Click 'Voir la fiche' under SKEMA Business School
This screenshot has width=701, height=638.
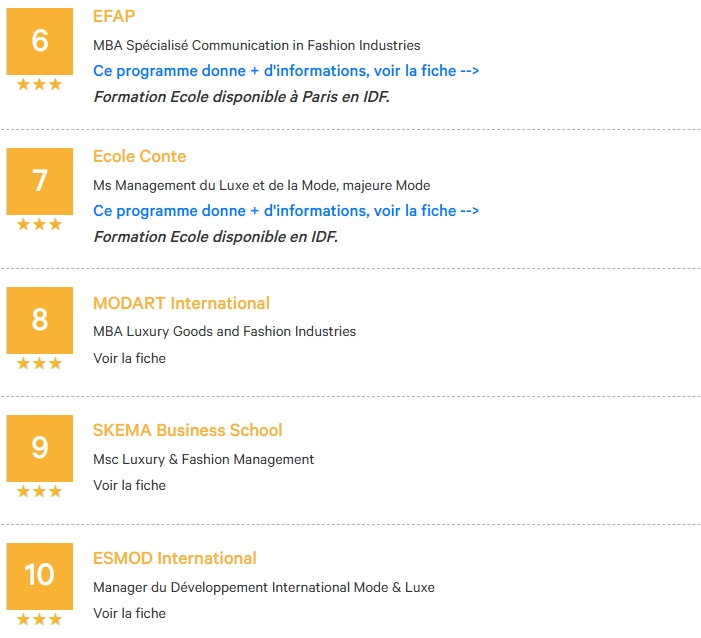coord(130,485)
